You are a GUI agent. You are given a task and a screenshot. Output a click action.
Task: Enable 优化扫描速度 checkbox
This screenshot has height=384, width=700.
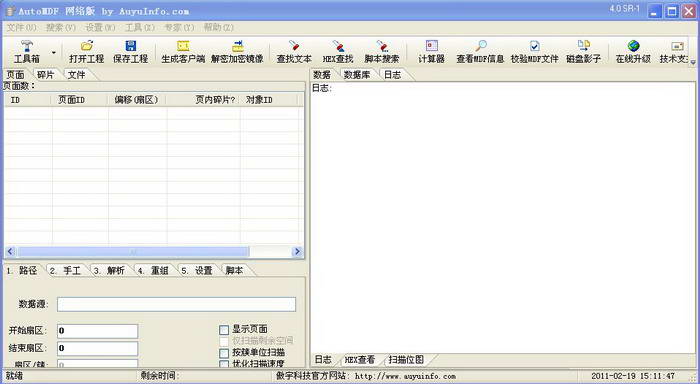[224, 364]
